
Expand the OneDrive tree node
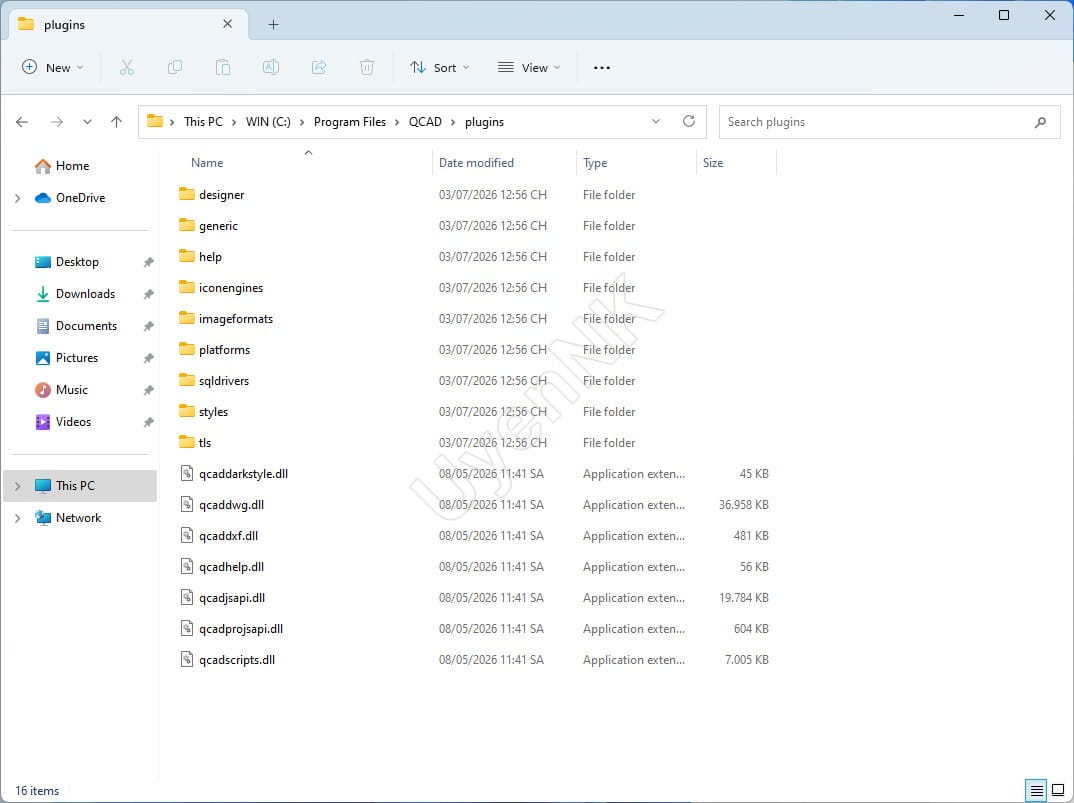click(18, 198)
